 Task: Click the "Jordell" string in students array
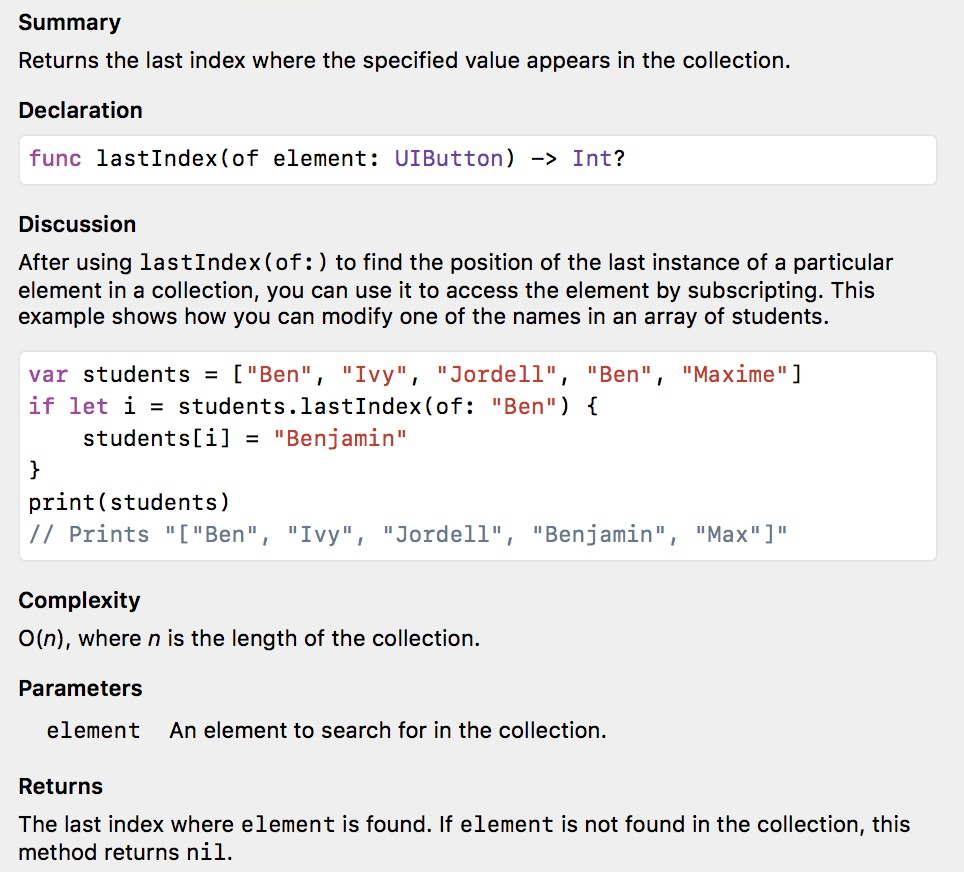tap(497, 375)
